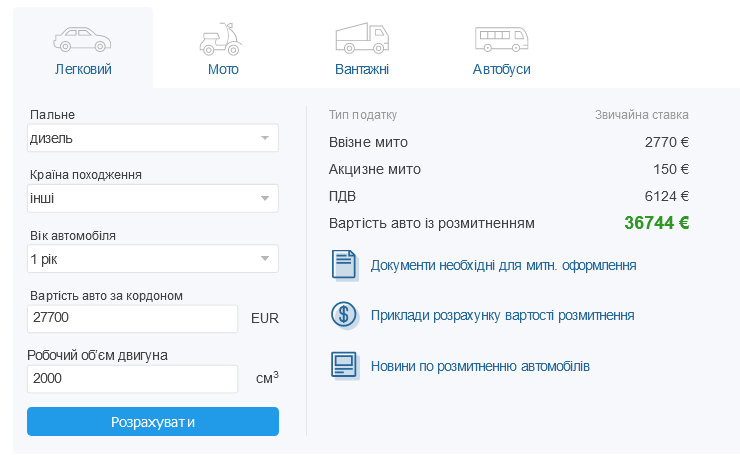The image size is (740, 455).
Task: Open Новини по розмитненню автомобілів link
Action: [480, 366]
